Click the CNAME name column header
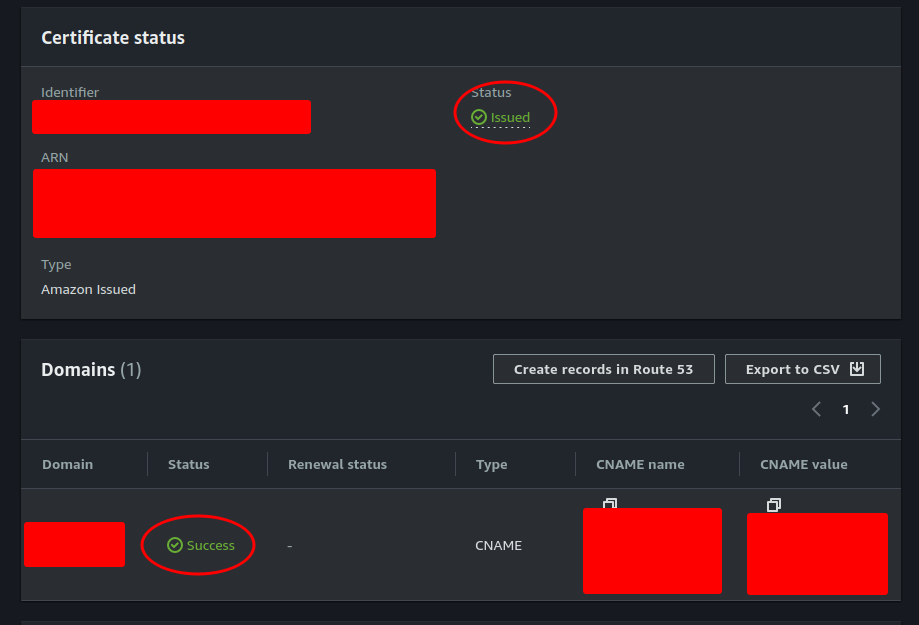The height and width of the screenshot is (625, 919). (640, 464)
